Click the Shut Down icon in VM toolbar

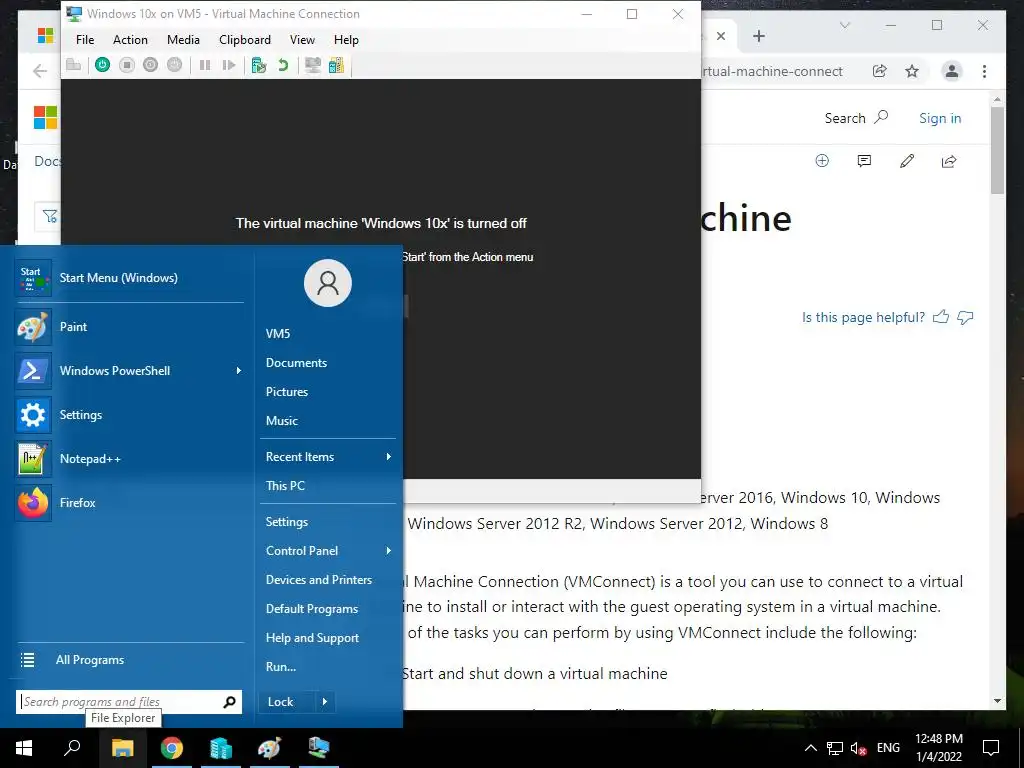pos(151,65)
